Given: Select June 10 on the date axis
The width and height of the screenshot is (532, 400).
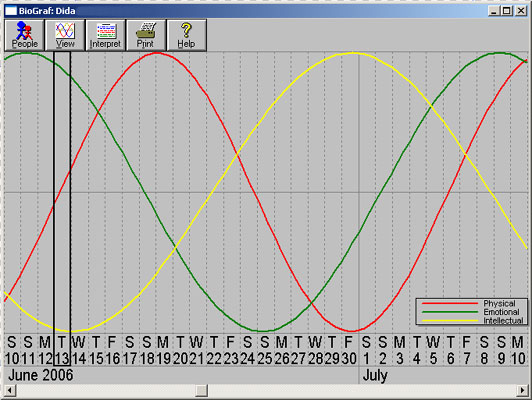Looking at the screenshot, I should tap(12, 358).
